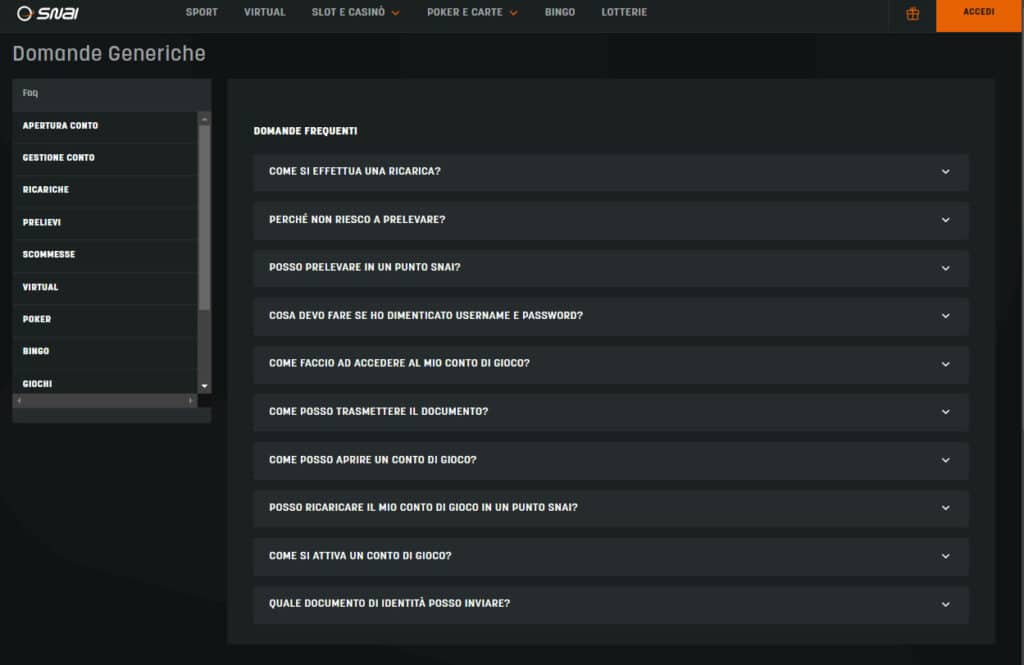Click the ACCEDI login button

click(x=978, y=13)
